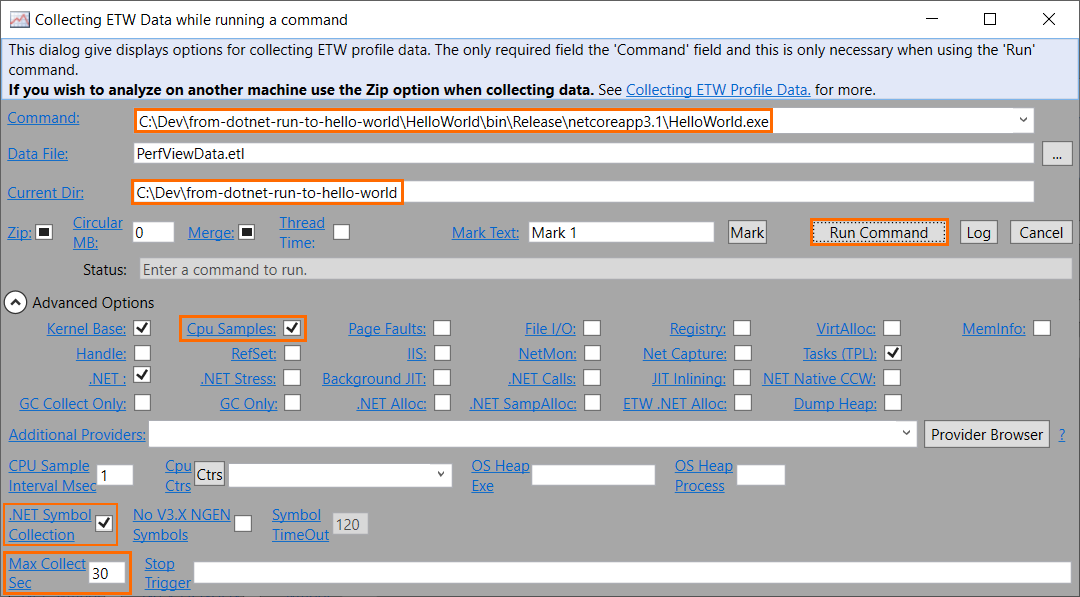The image size is (1080, 597).
Task: Click the Additional Providers help link
Action: click(77, 434)
